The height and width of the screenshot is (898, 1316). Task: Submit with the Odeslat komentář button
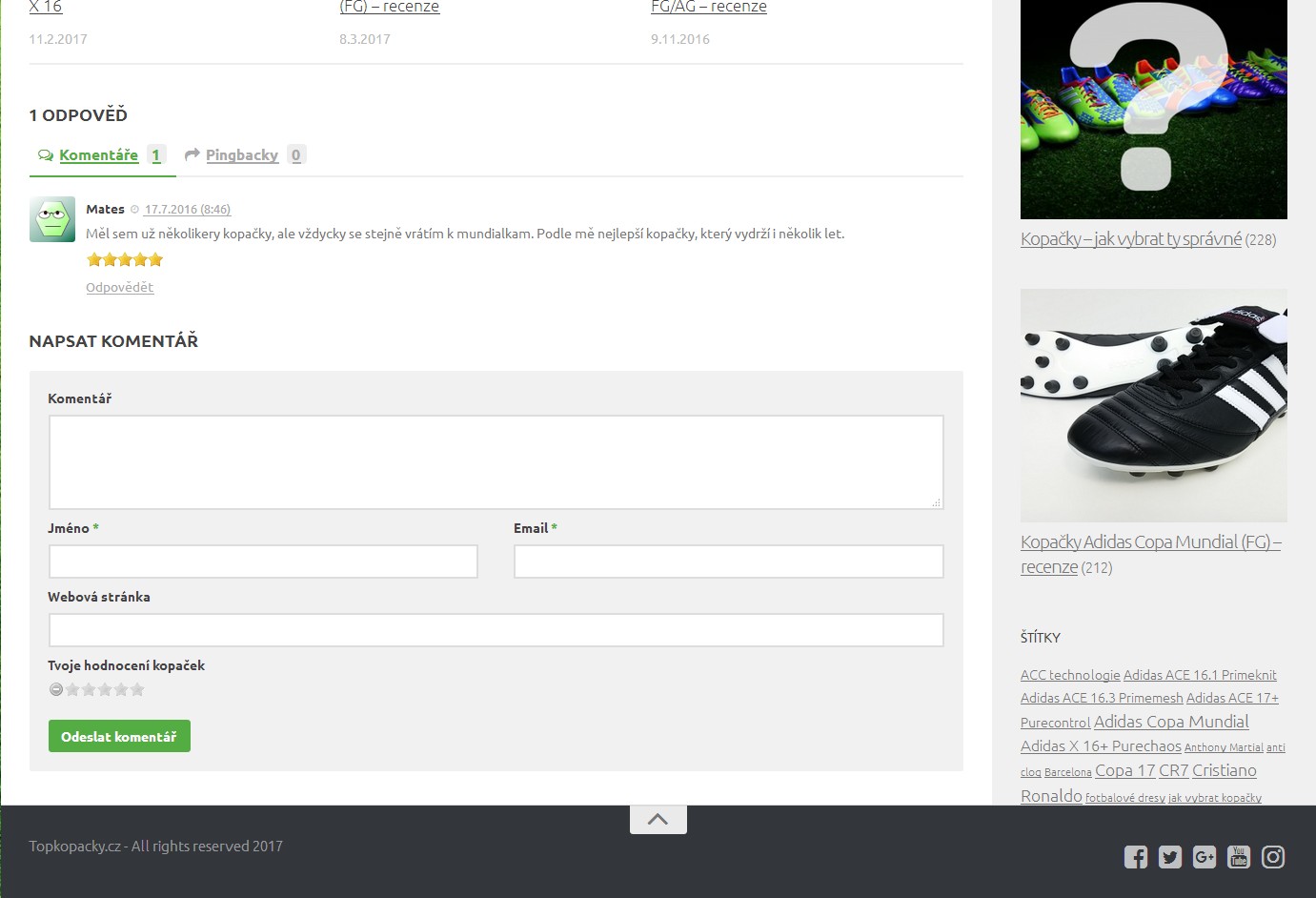point(119,736)
